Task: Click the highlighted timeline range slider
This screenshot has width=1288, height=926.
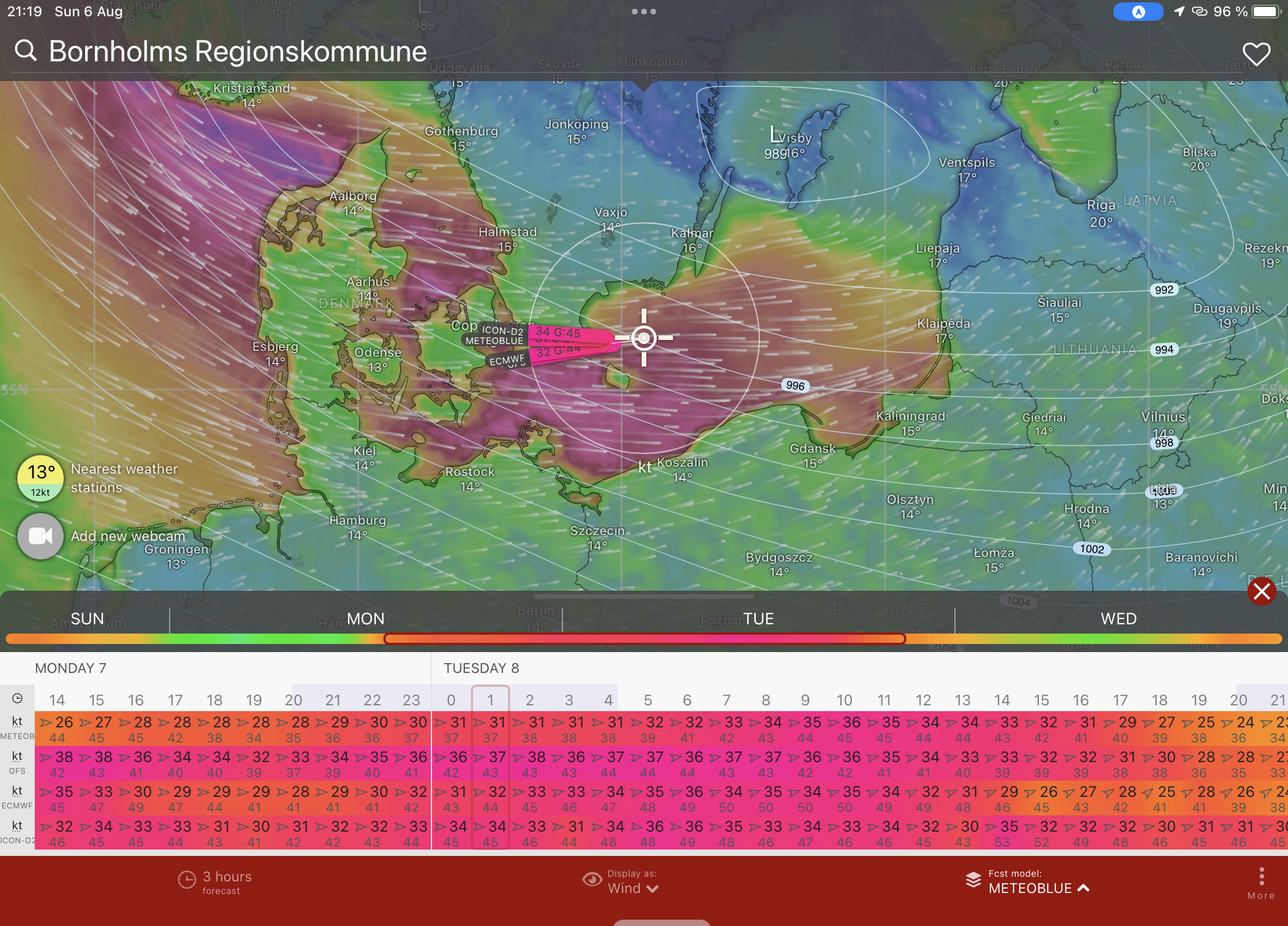Action: click(644, 639)
